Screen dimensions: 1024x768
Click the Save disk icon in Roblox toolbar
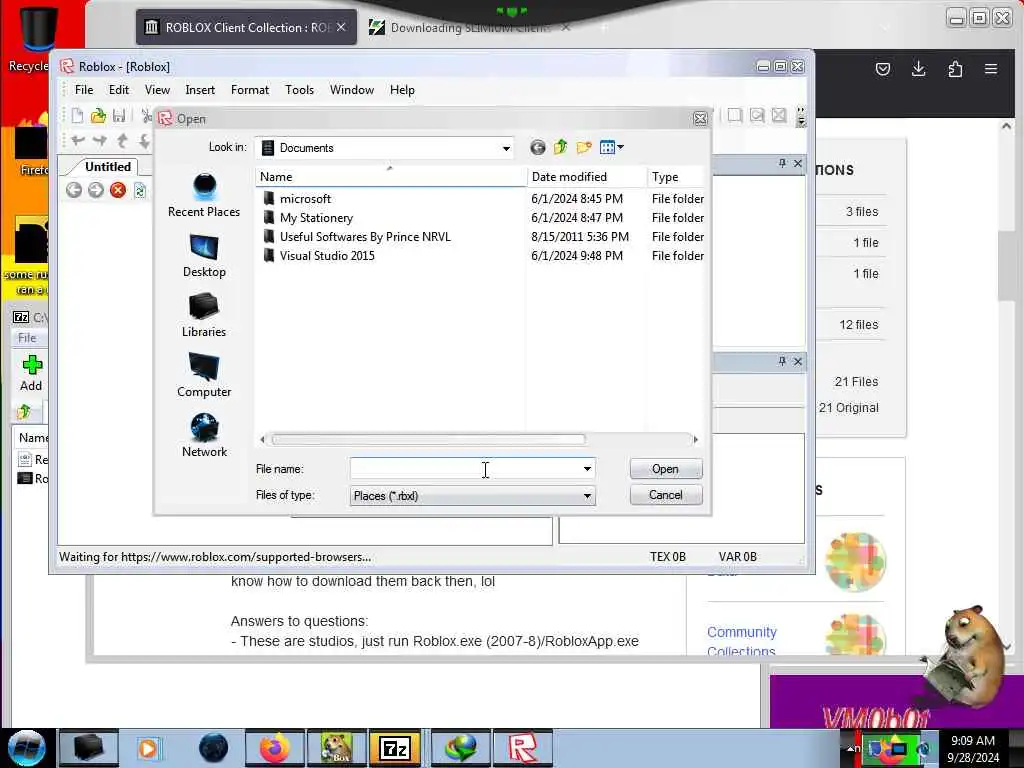coord(119,116)
